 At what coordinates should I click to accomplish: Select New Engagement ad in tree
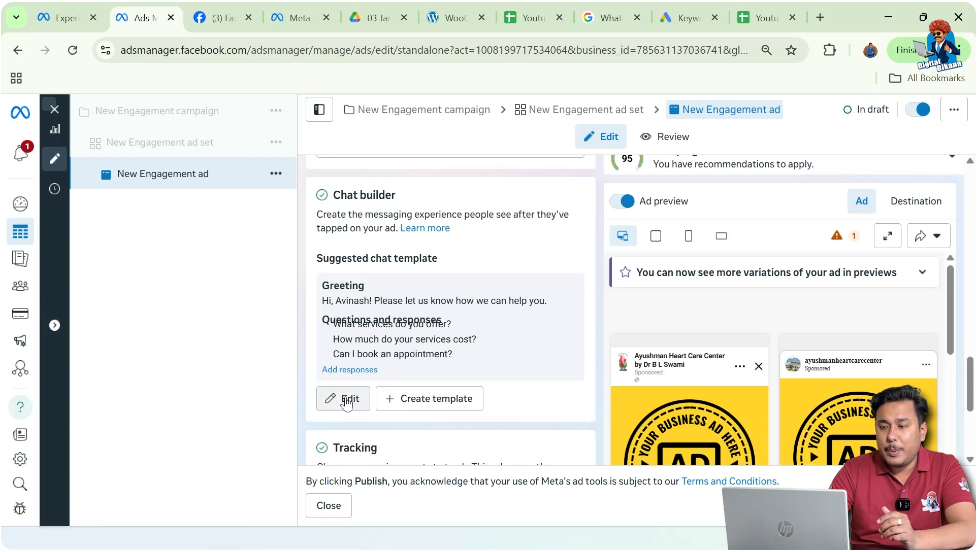[x=163, y=173]
